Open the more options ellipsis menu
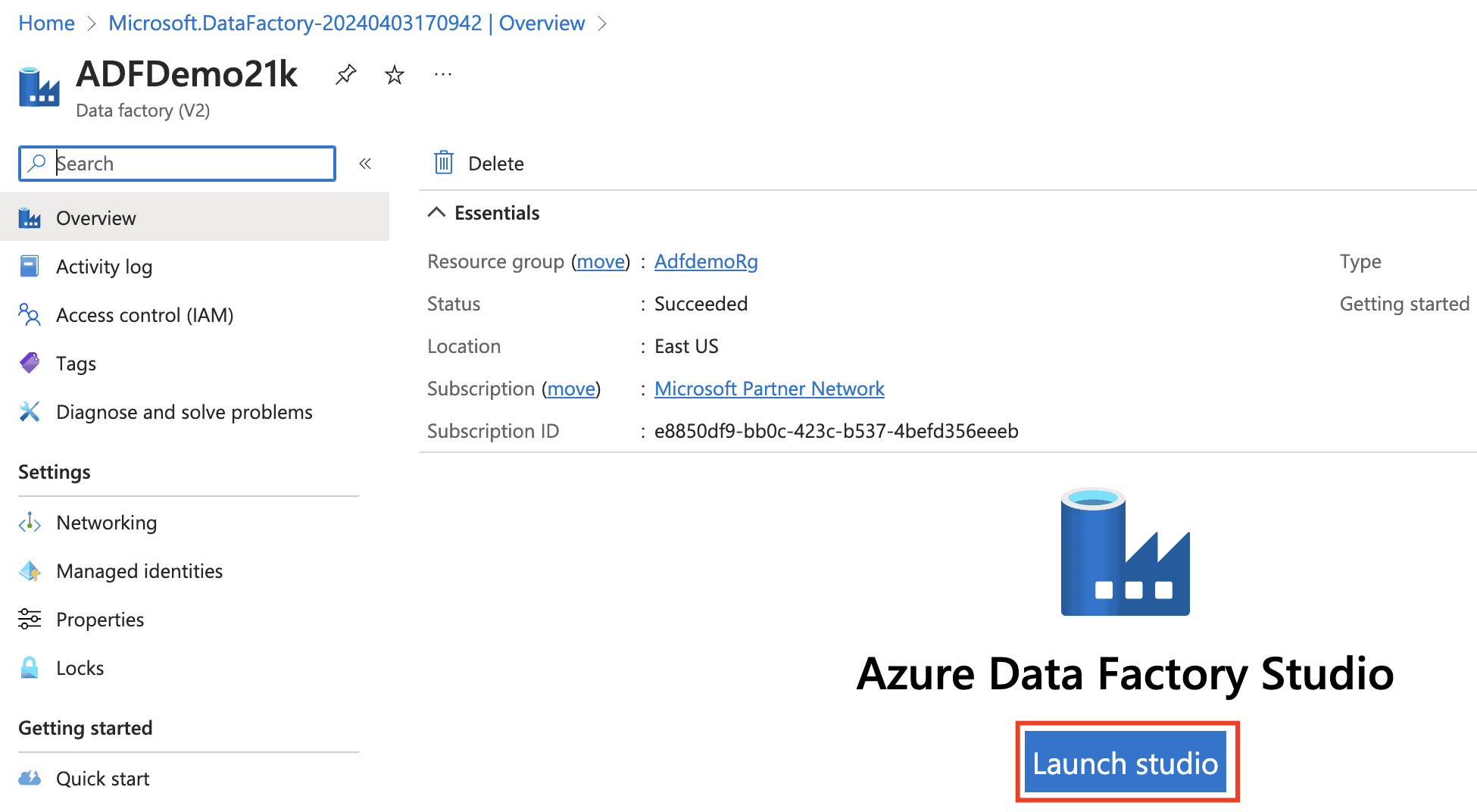Viewport: 1477px width, 812px height. point(442,74)
